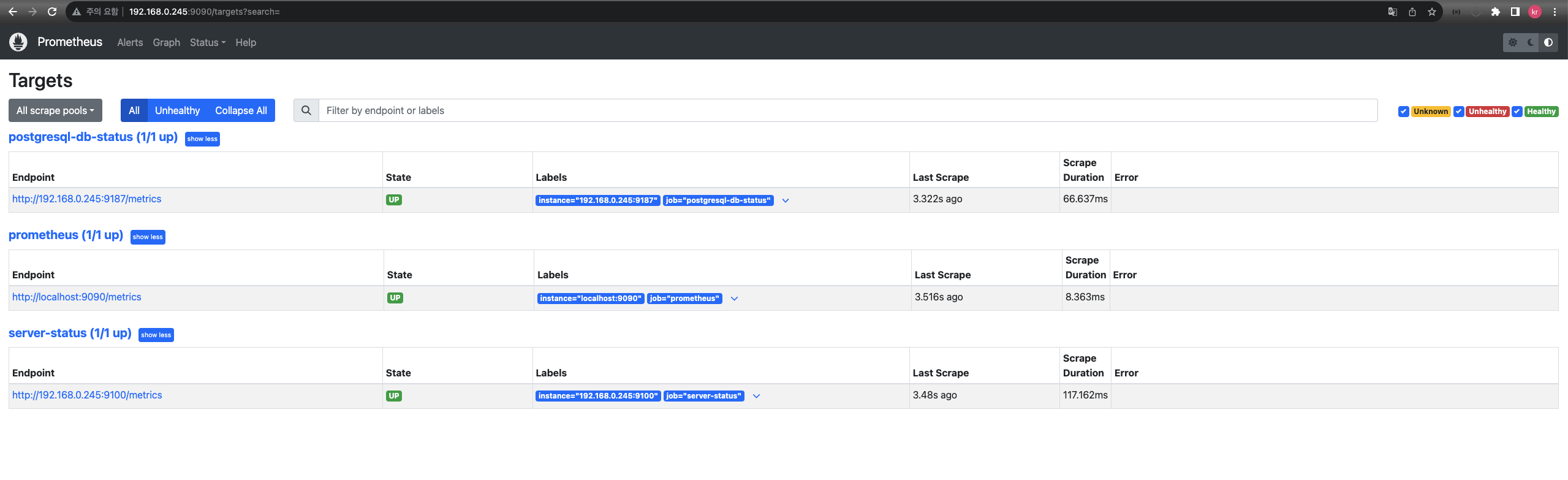Click the Prometheus brand title
This screenshot has width=1568, height=480.
[x=70, y=42]
